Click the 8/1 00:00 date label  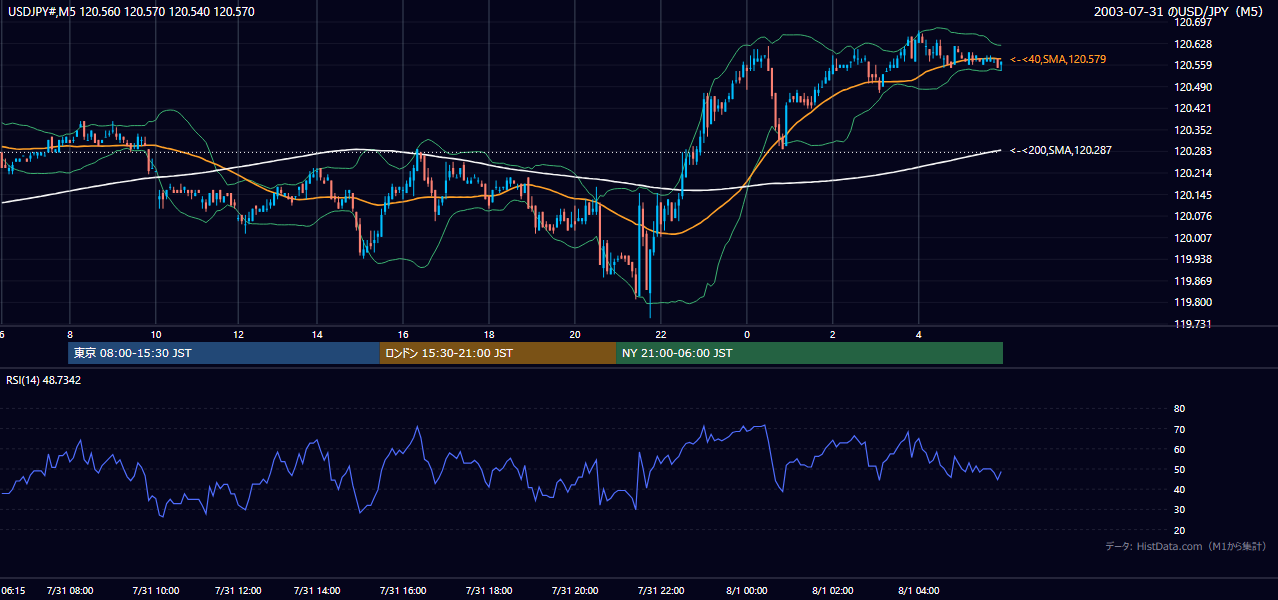(x=745, y=590)
